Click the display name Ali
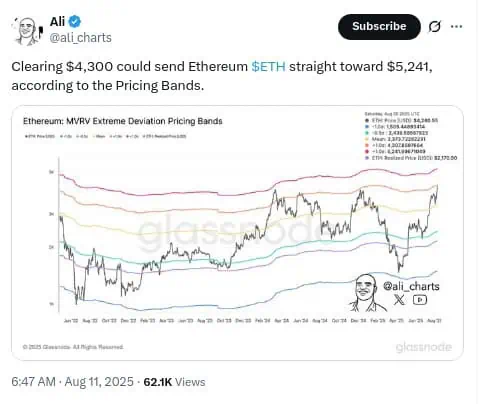 (x=57, y=22)
